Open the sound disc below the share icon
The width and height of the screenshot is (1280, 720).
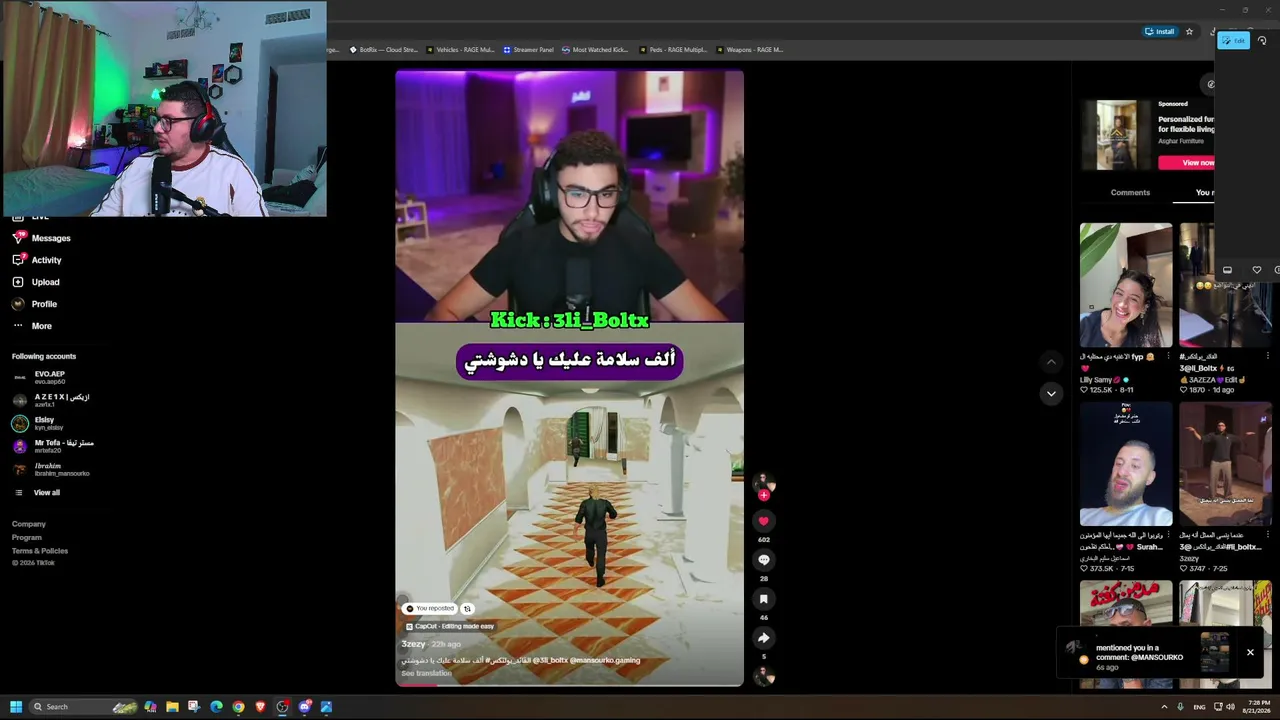[x=763, y=677]
